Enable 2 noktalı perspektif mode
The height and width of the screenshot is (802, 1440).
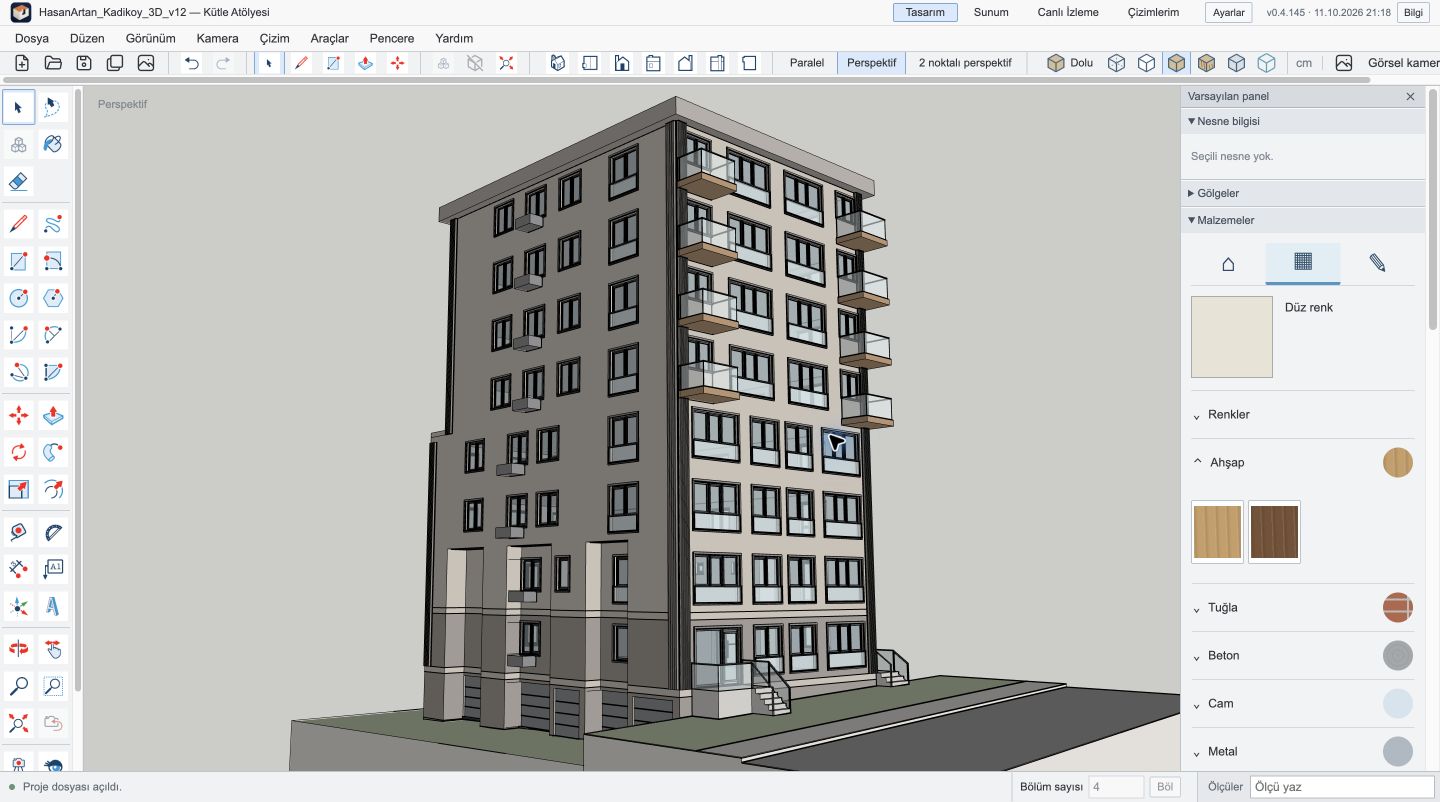pos(965,63)
